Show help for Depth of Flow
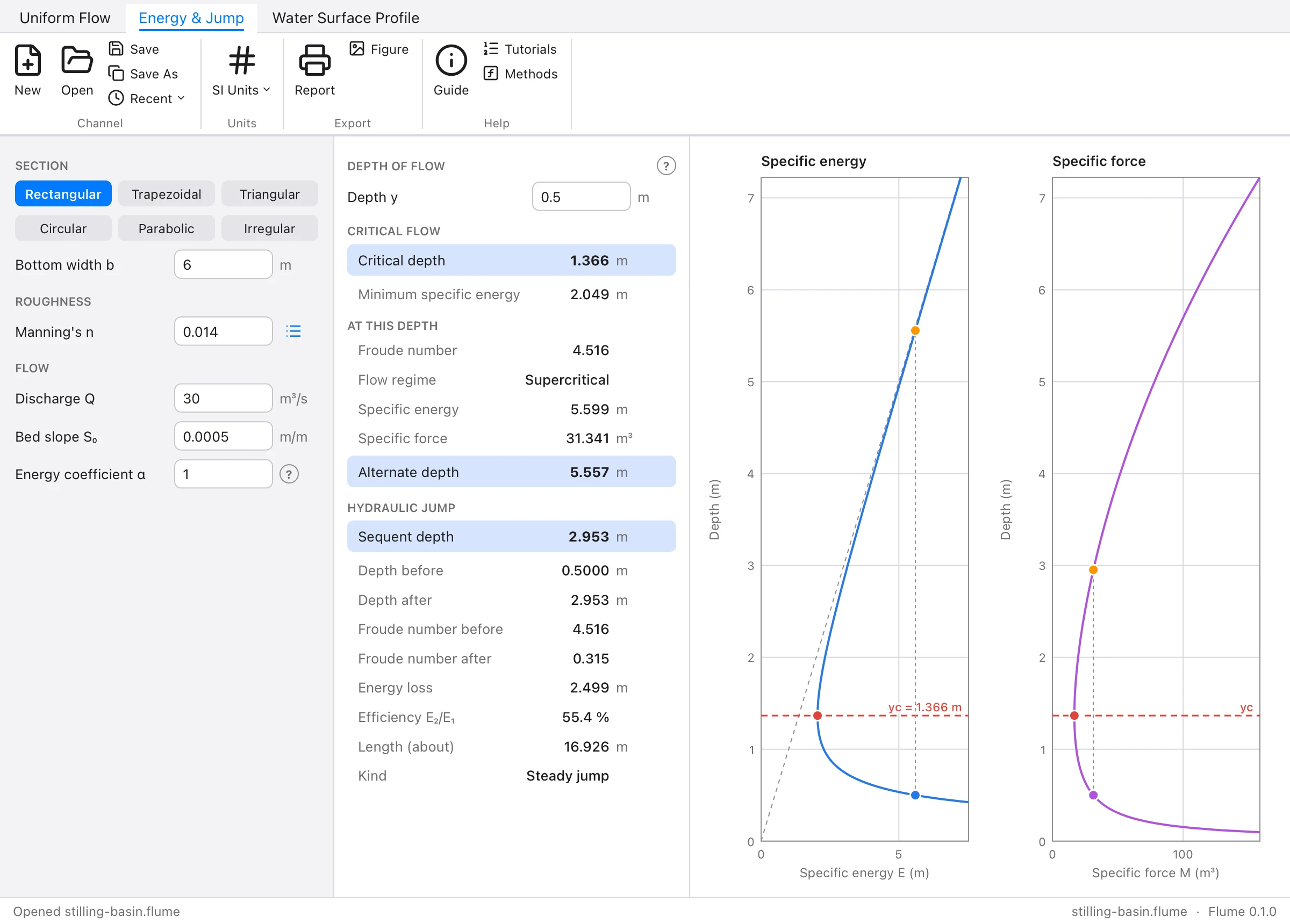 pyautogui.click(x=666, y=166)
